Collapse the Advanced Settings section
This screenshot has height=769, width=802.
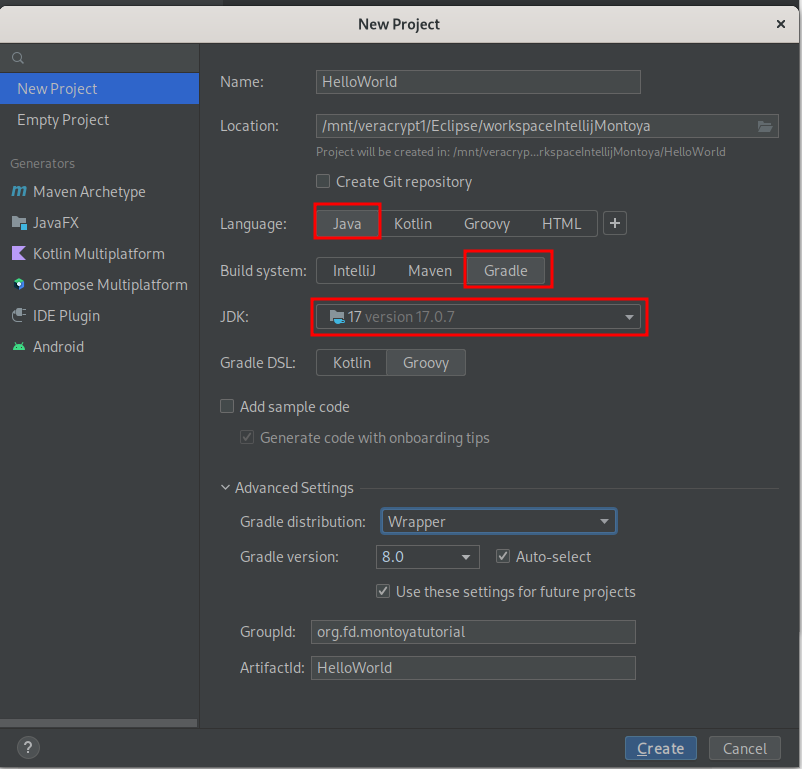pyautogui.click(x=226, y=488)
